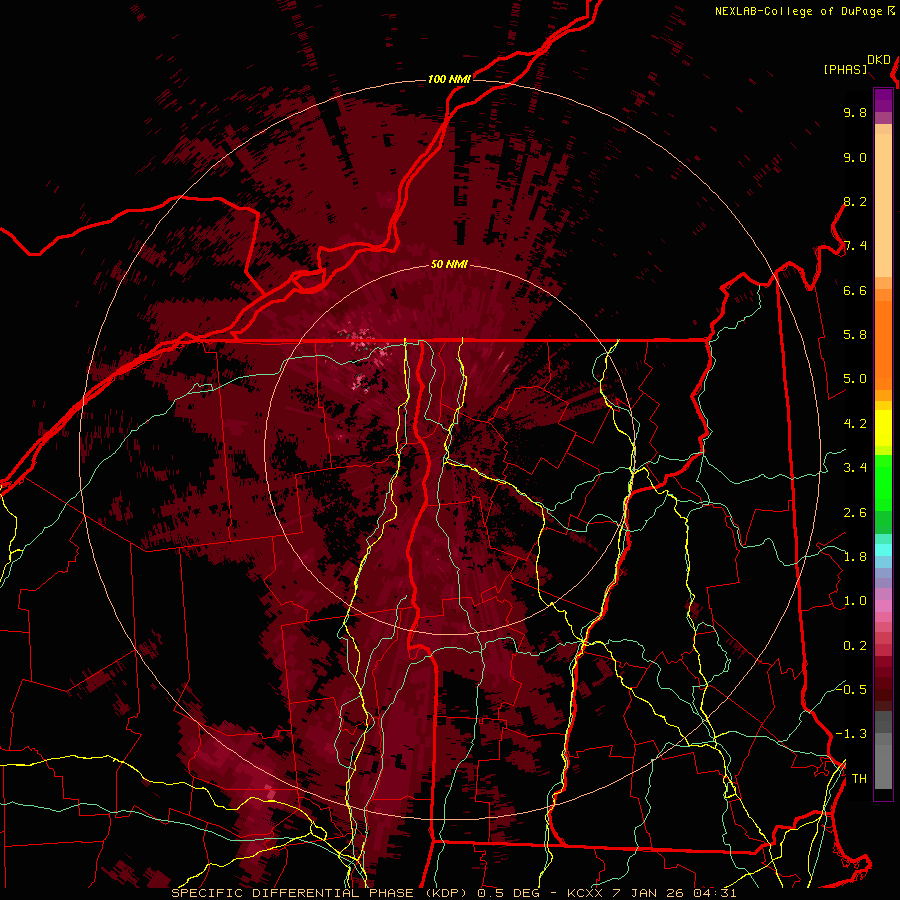Click the bright orange band of the color scale
This screenshot has width=900, height=900.
pyautogui.click(x=883, y=344)
